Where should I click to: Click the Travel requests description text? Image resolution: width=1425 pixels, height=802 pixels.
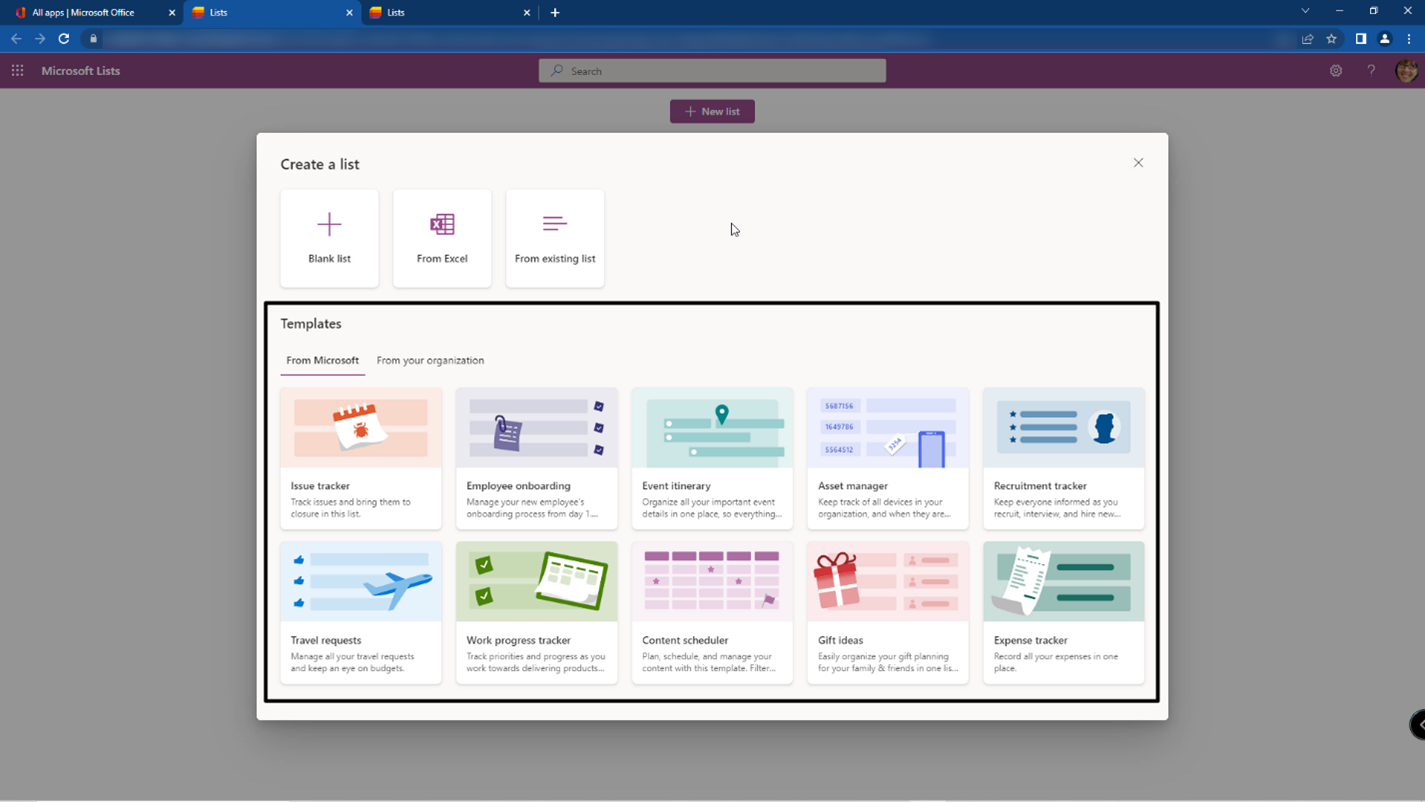coord(352,662)
